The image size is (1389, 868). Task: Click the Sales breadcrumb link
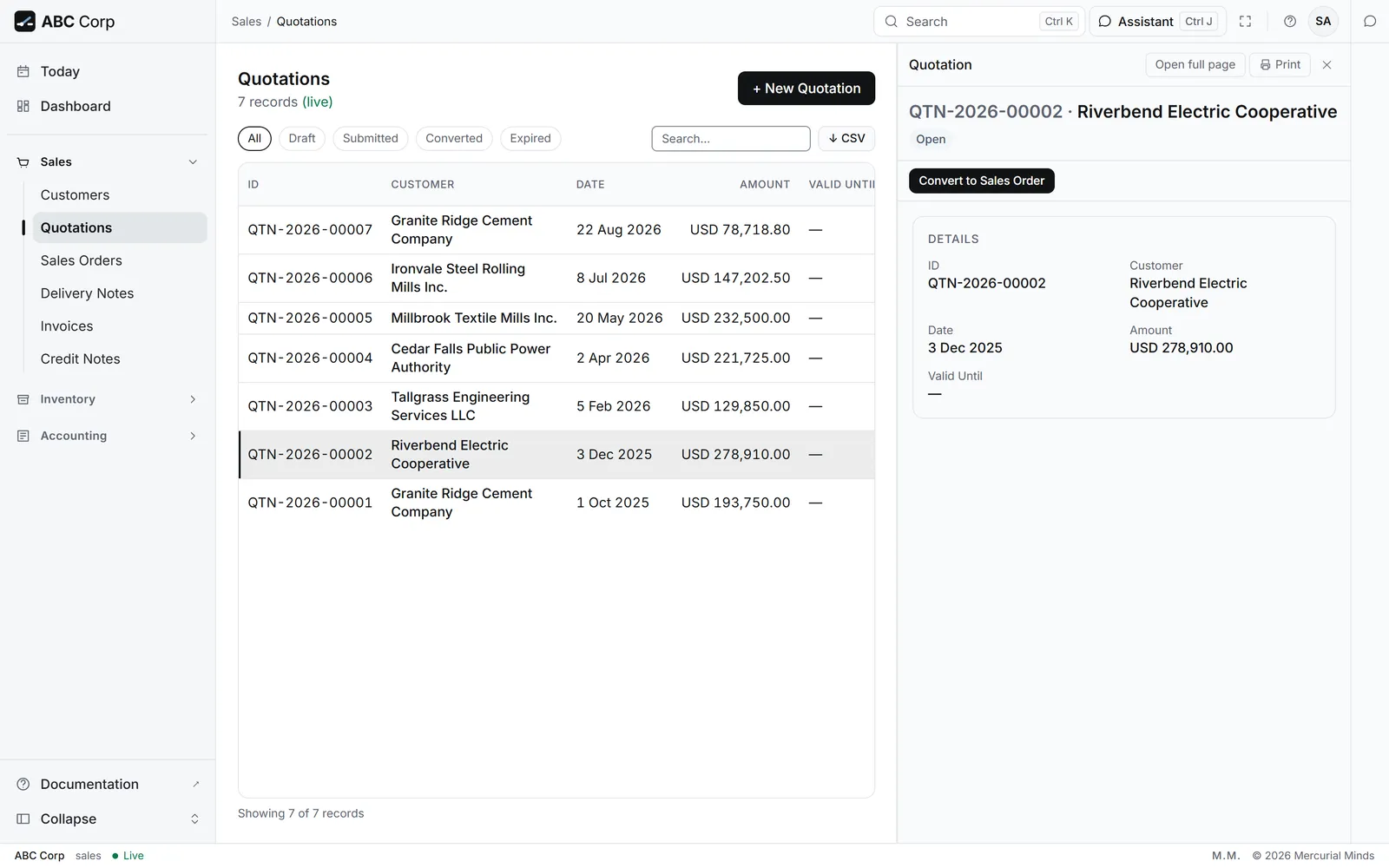click(247, 22)
